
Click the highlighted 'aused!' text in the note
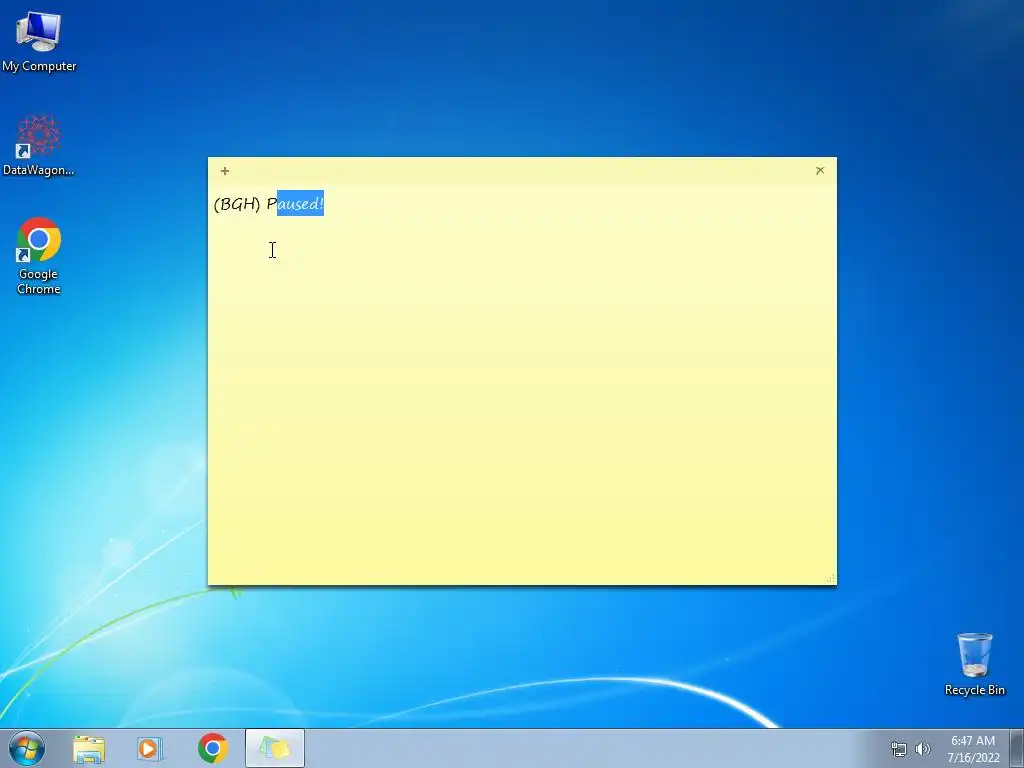300,204
